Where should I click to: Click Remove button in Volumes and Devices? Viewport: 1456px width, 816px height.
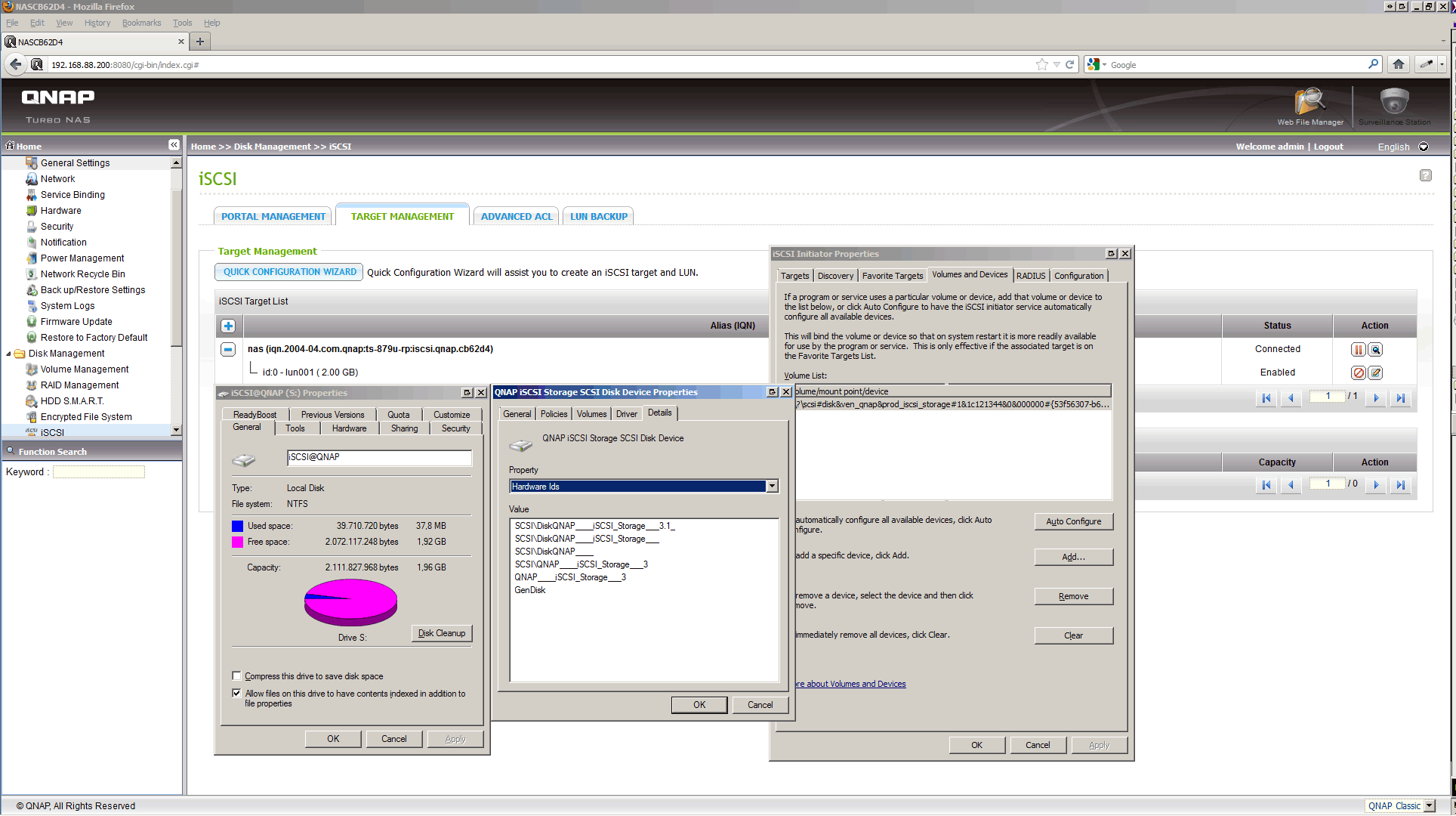(1073, 596)
